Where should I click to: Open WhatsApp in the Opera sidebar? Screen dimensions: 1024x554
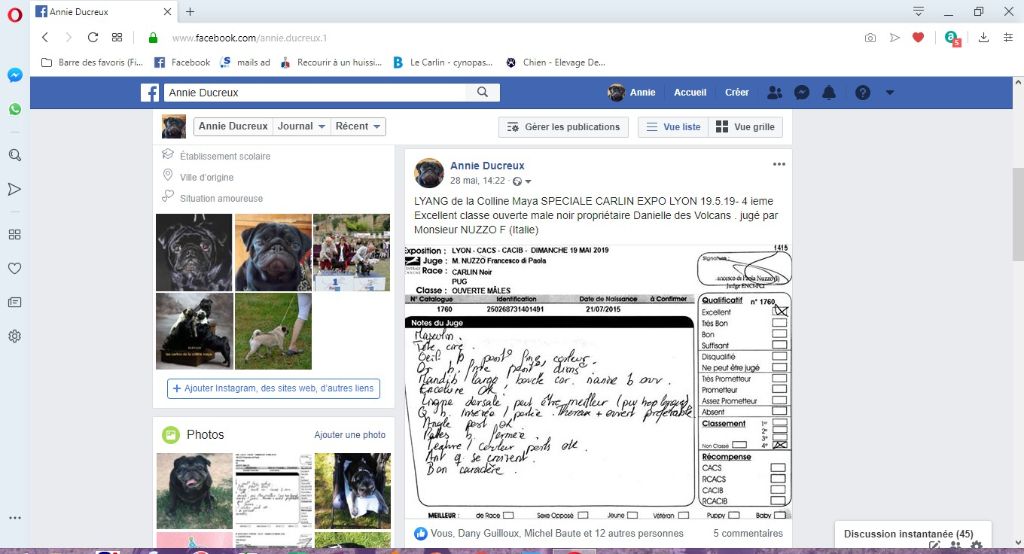click(15, 109)
